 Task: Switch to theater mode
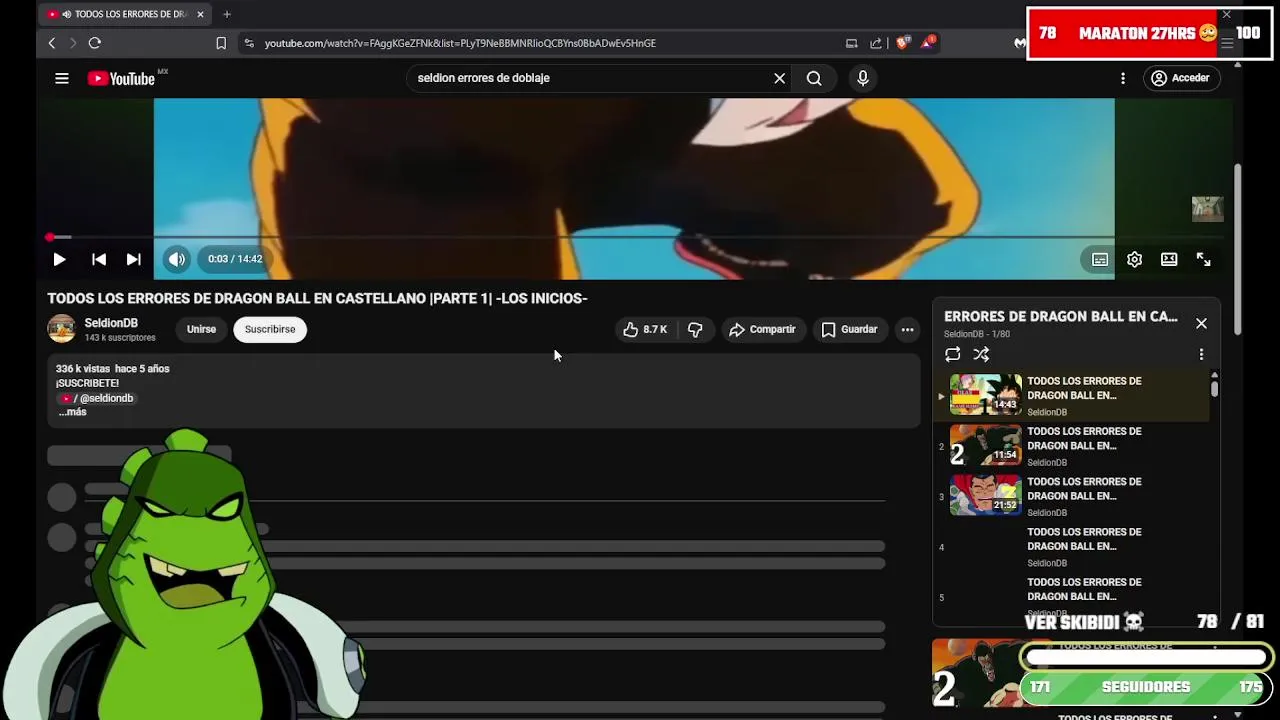point(1169,259)
